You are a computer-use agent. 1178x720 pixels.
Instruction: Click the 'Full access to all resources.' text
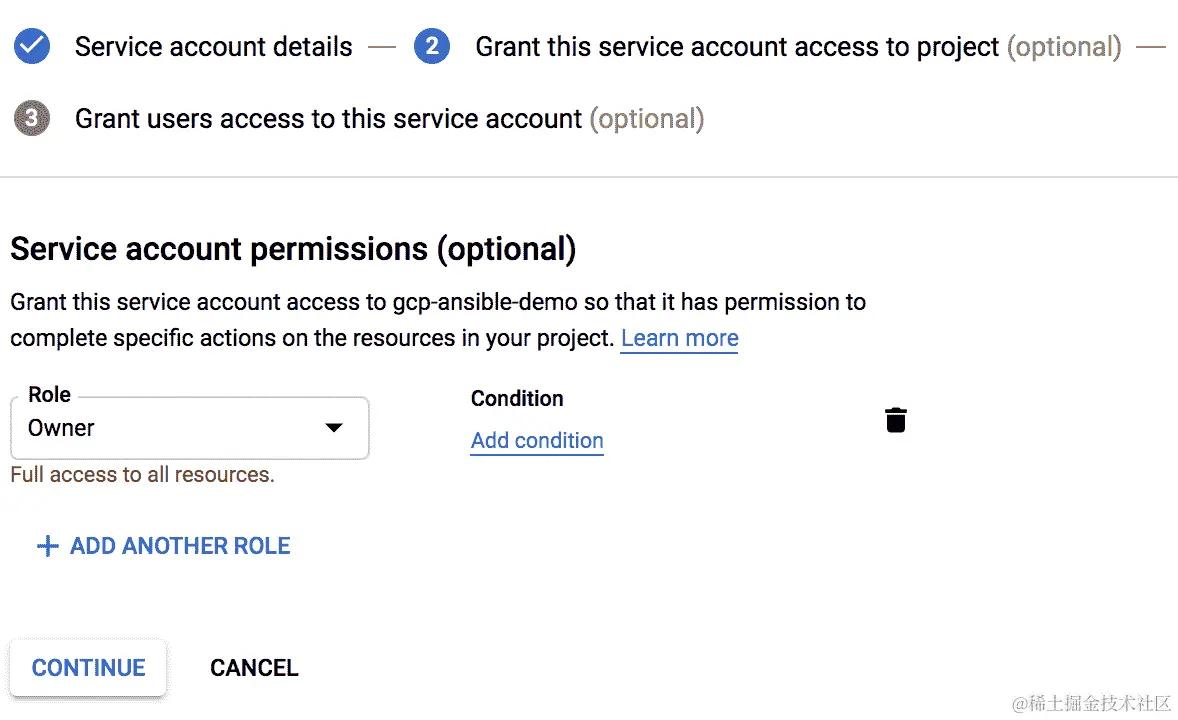click(143, 475)
